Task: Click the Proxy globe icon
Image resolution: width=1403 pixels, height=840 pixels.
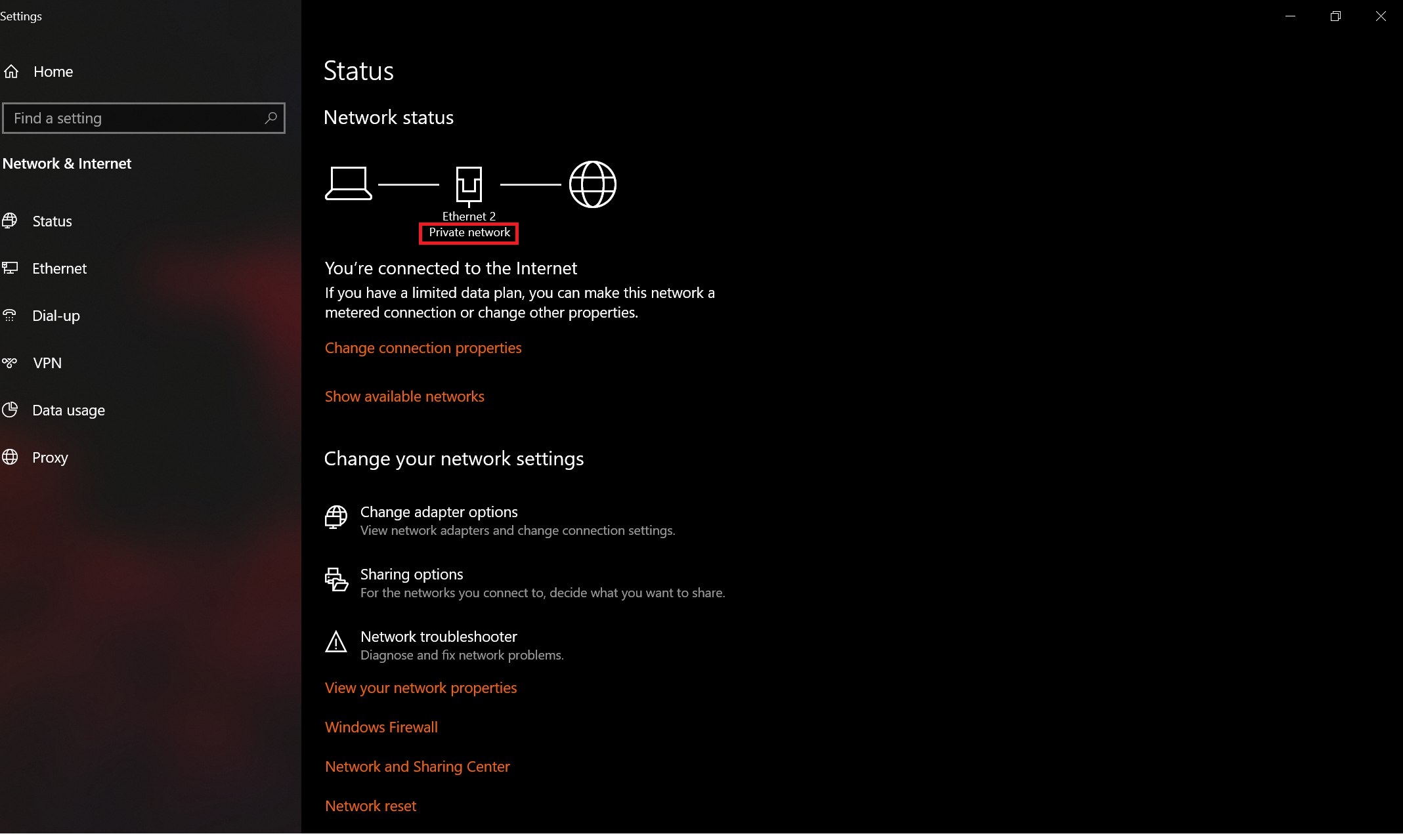Action: tap(10, 457)
